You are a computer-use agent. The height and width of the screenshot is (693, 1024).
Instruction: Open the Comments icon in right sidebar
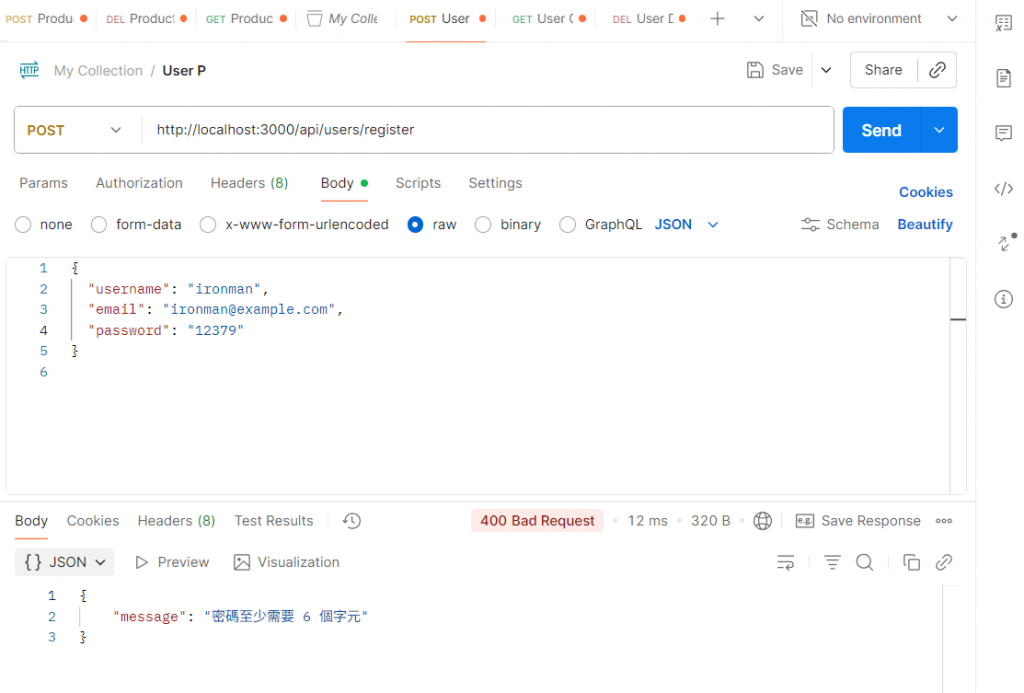pyautogui.click(x=1004, y=133)
